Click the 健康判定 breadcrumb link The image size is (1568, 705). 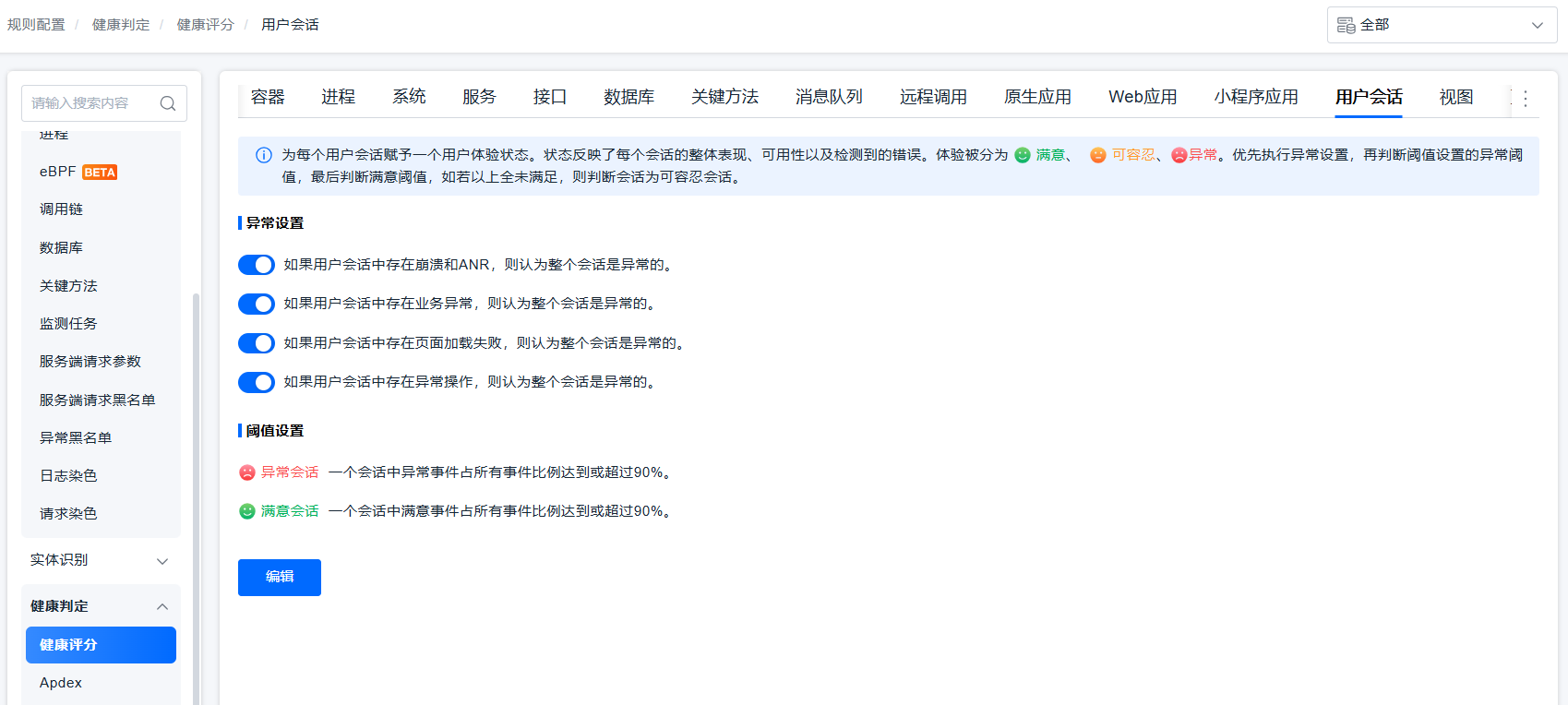[121, 25]
